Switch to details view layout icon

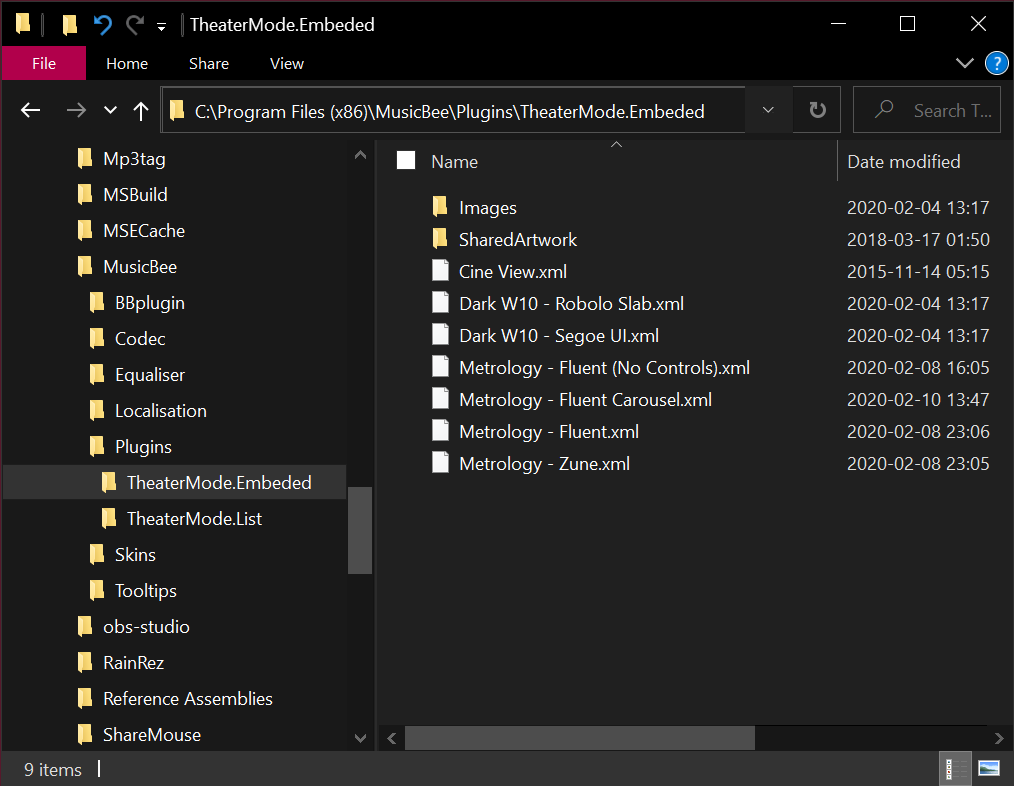(957, 769)
